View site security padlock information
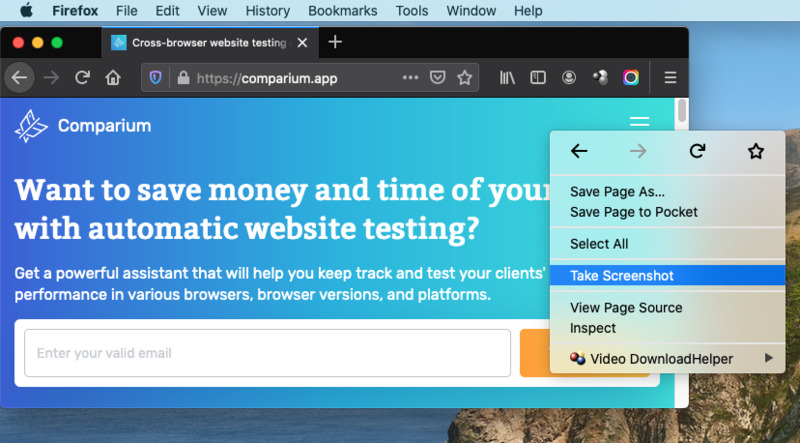 [183, 78]
